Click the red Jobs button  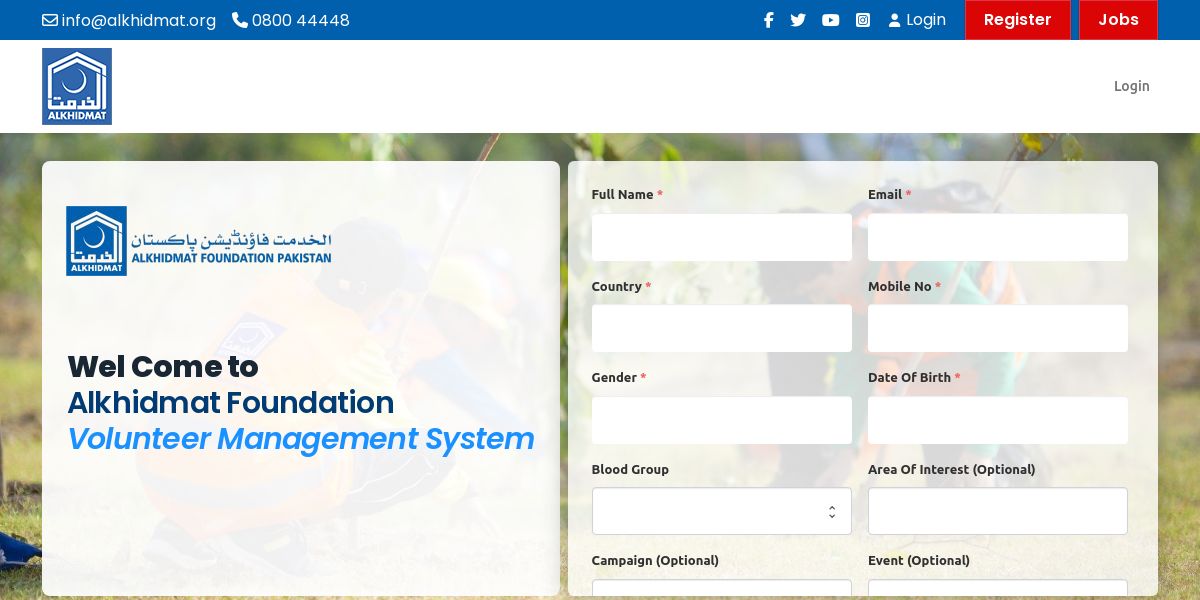tap(1118, 20)
